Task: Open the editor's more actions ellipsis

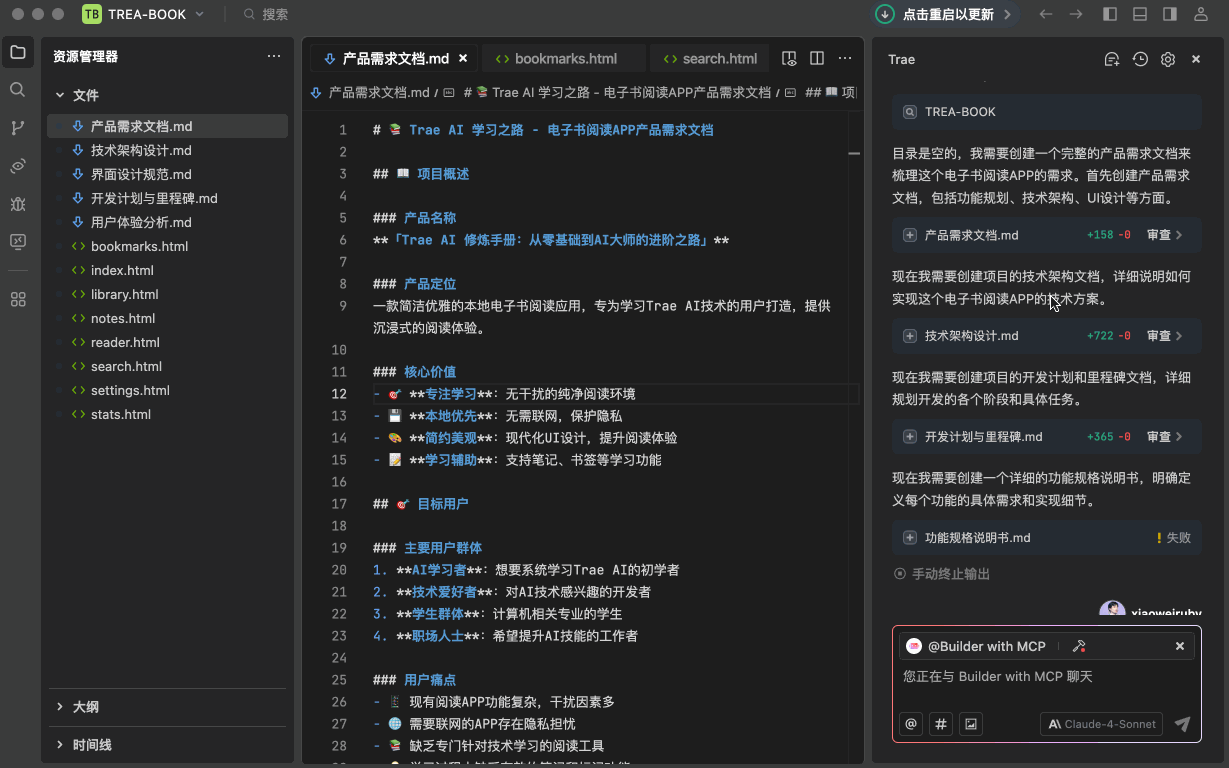Action: click(845, 59)
